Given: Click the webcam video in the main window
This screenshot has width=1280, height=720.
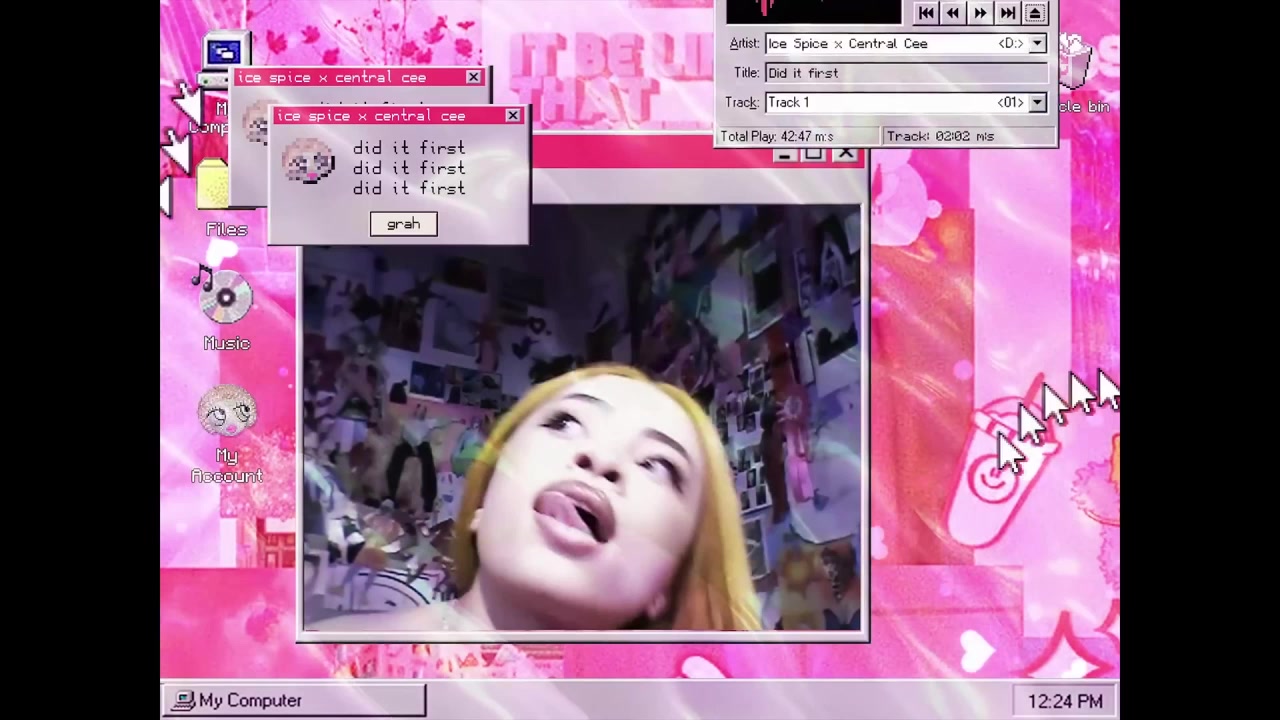Looking at the screenshot, I should pos(581,418).
